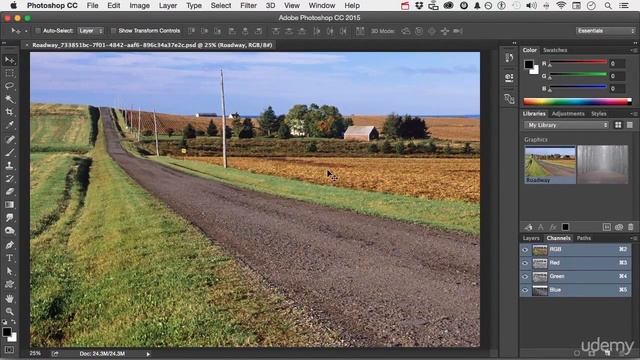
Task: Open the File menu
Action: [x=93, y=5]
